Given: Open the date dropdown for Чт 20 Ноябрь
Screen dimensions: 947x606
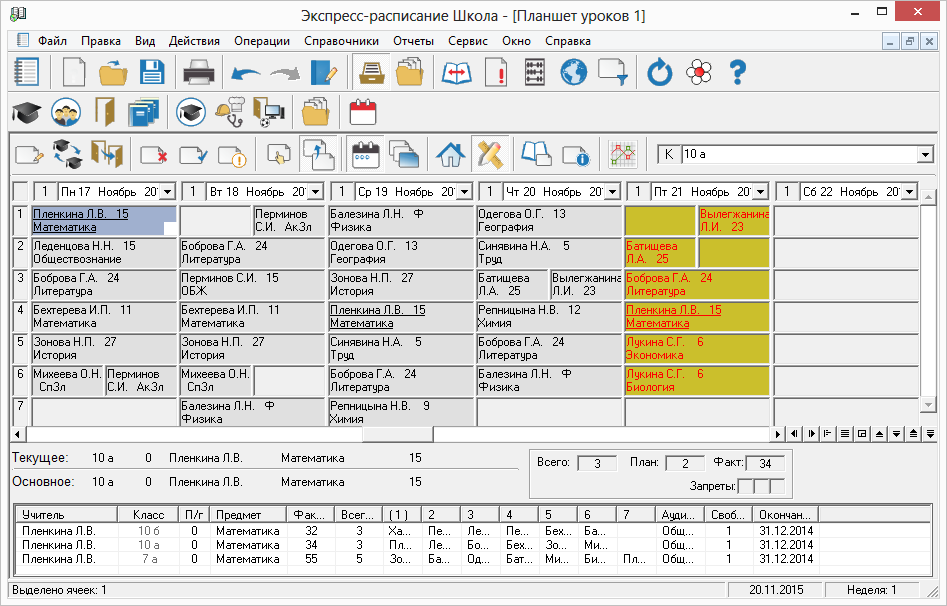Looking at the screenshot, I should tap(612, 191).
